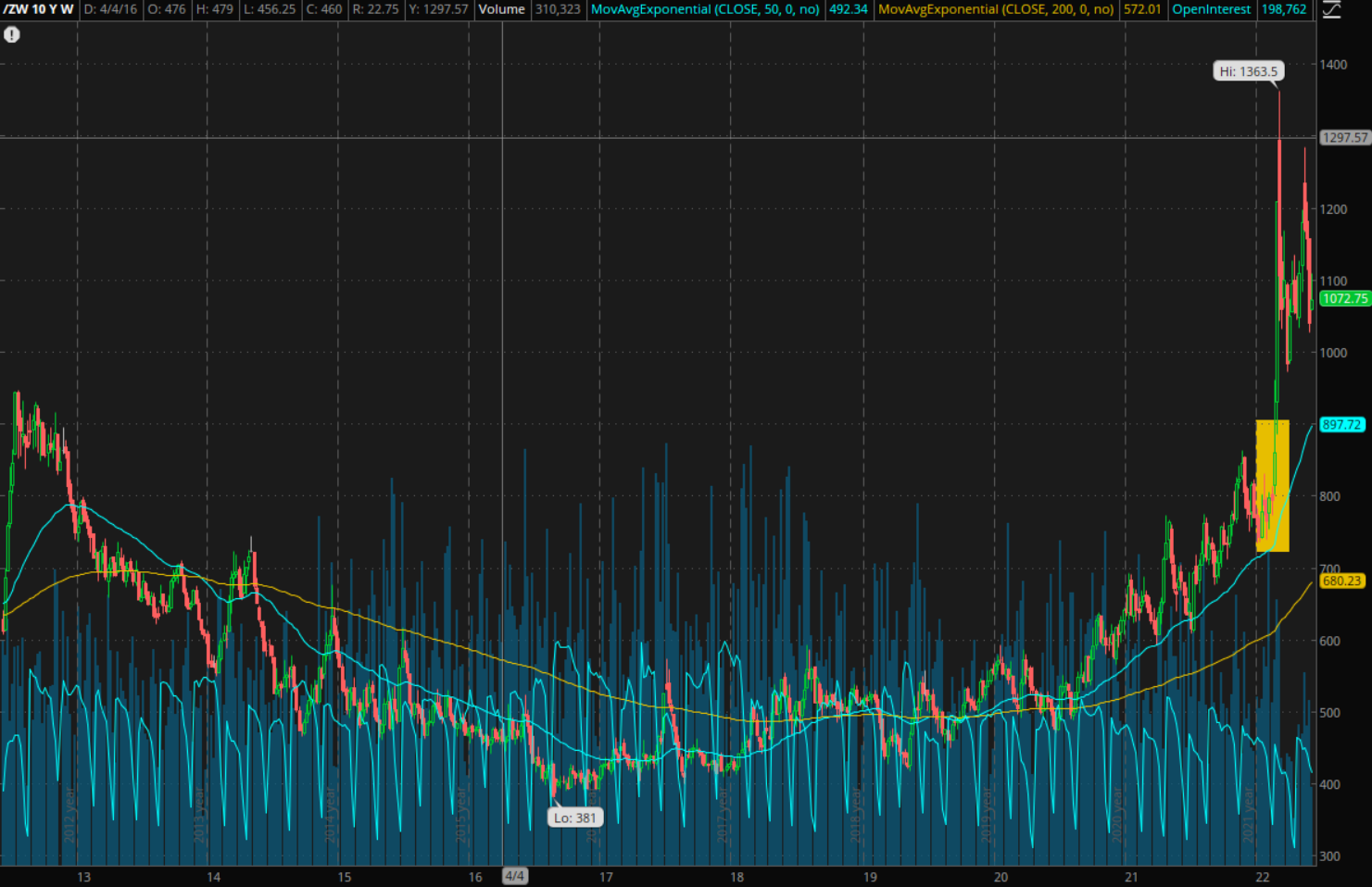Toggle the Volume study label
1372x887 pixels.
point(502,10)
